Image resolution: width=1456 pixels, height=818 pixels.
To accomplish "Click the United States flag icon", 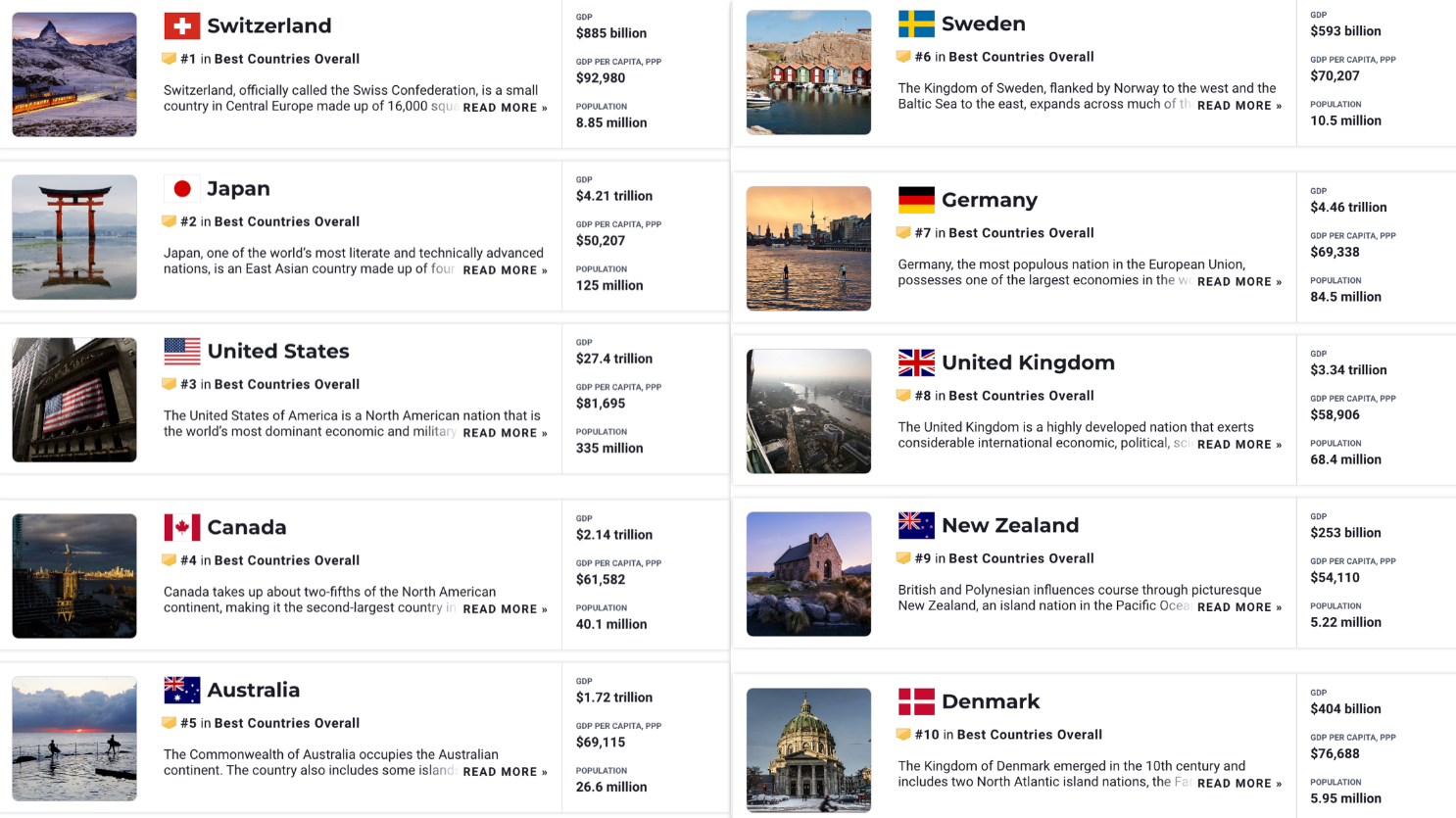I will coord(182,352).
